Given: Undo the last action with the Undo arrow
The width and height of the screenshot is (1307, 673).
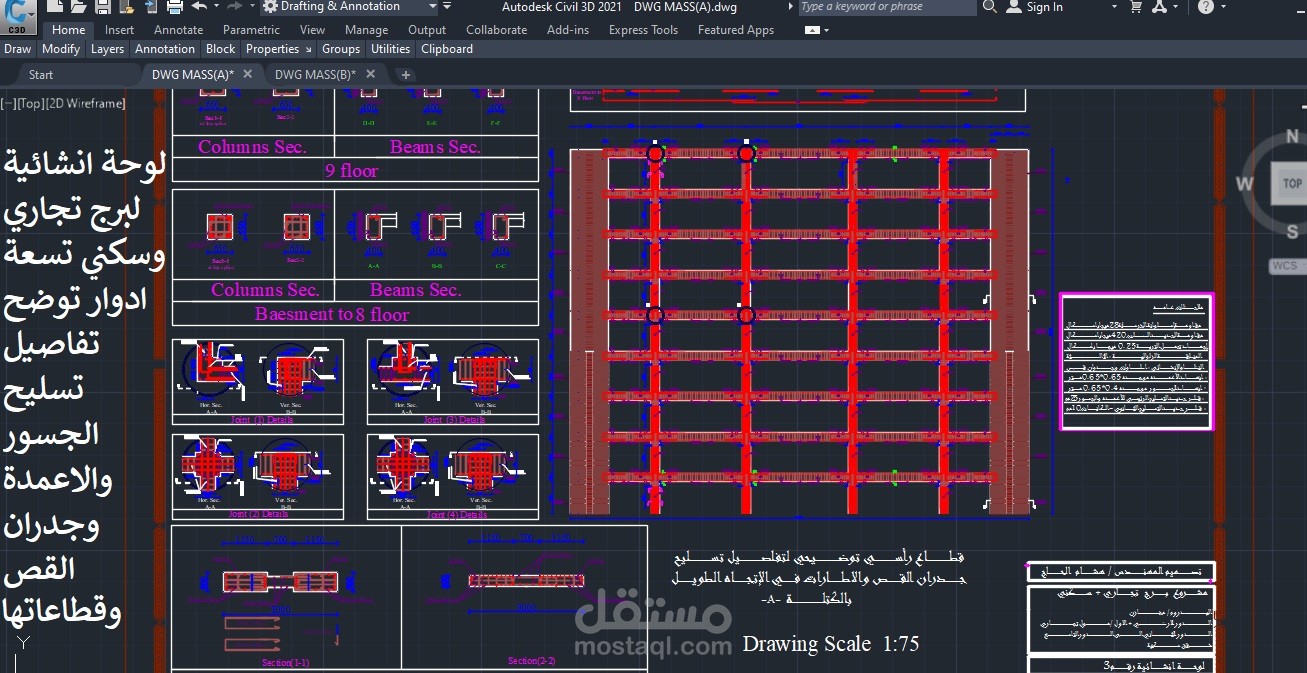Looking at the screenshot, I should [198, 8].
